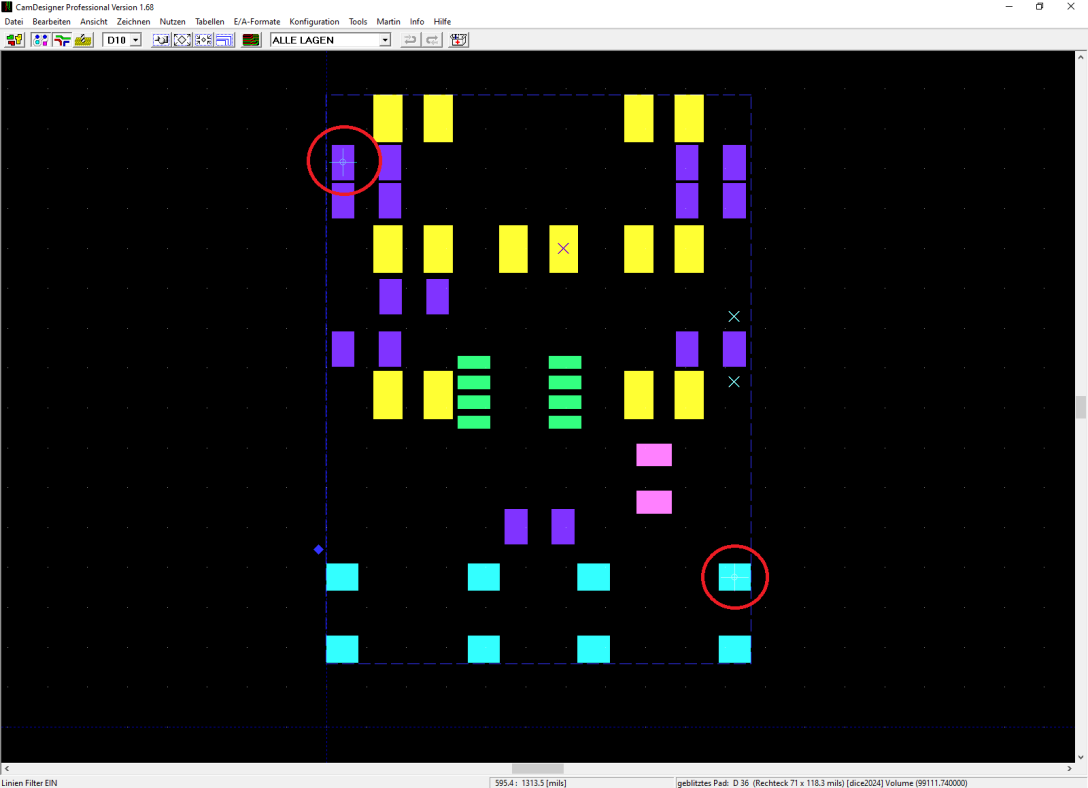Click the yellow hatched icon left of D10

[x=84, y=40]
